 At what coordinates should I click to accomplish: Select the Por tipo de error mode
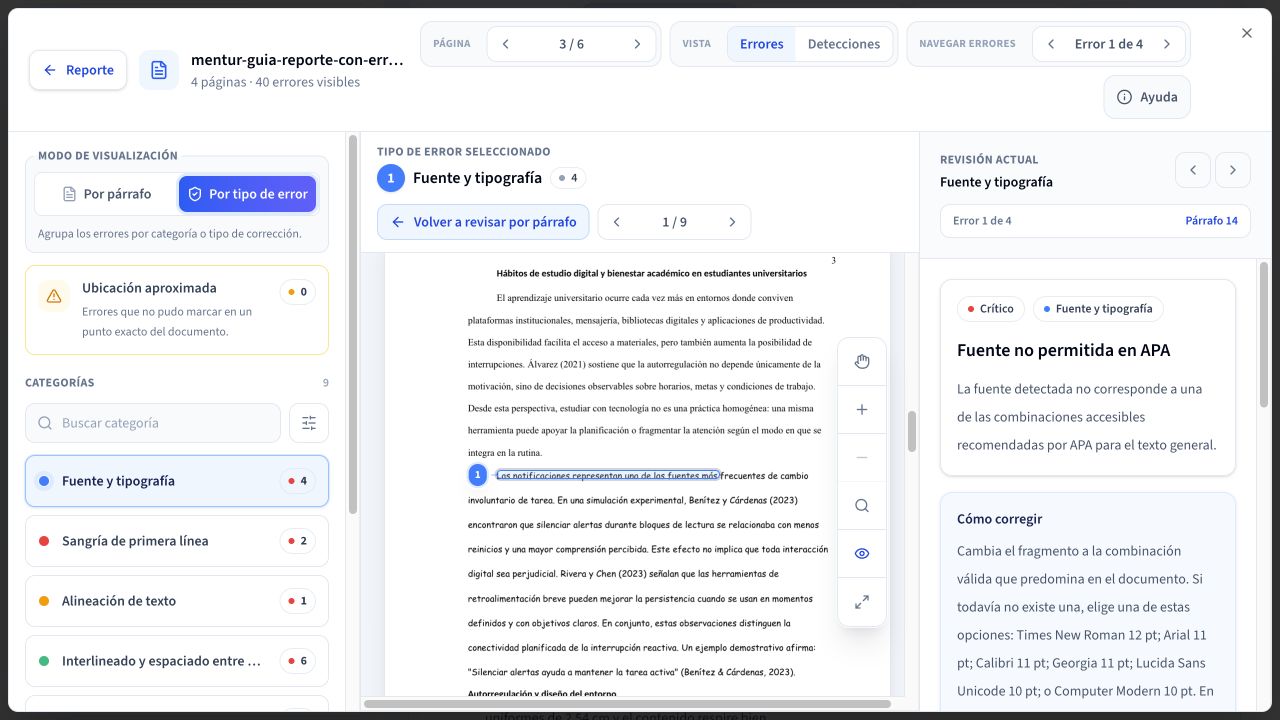pos(248,194)
